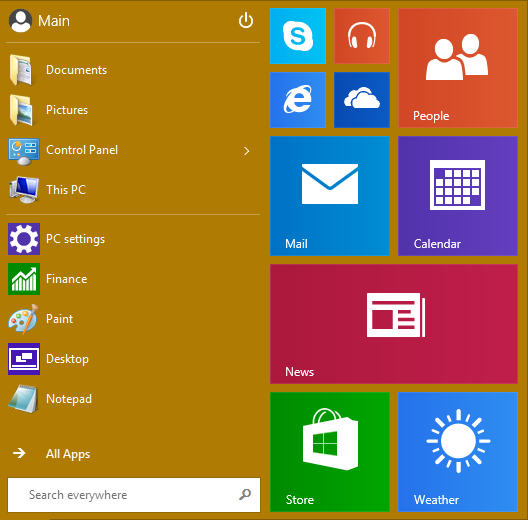Open the Store tile

pyautogui.click(x=330, y=452)
